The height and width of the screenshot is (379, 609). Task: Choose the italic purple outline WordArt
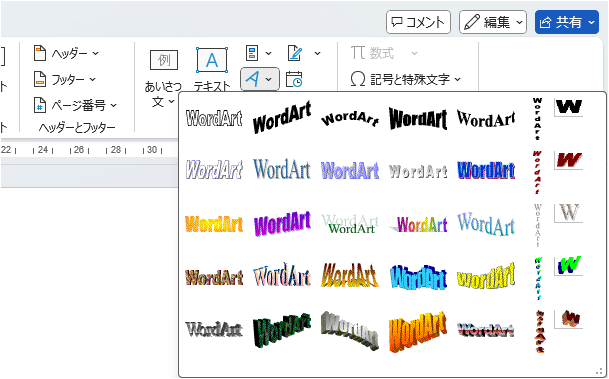(214, 170)
